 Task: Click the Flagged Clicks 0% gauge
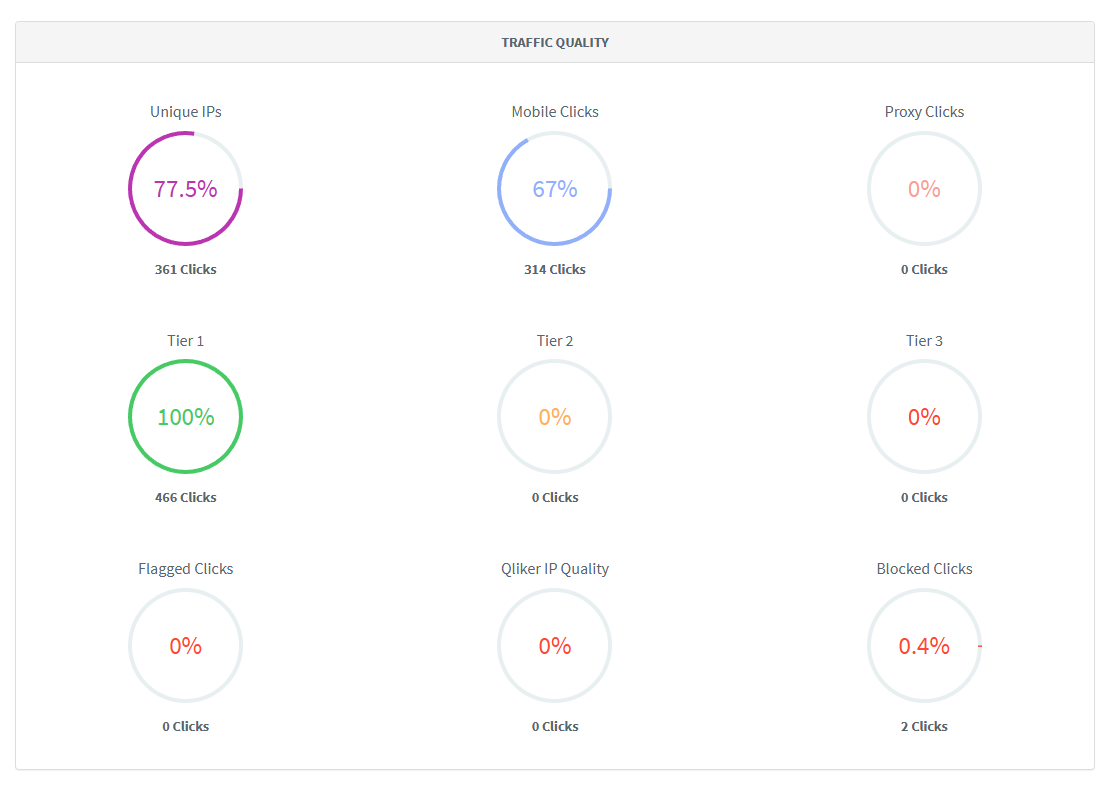click(185, 646)
